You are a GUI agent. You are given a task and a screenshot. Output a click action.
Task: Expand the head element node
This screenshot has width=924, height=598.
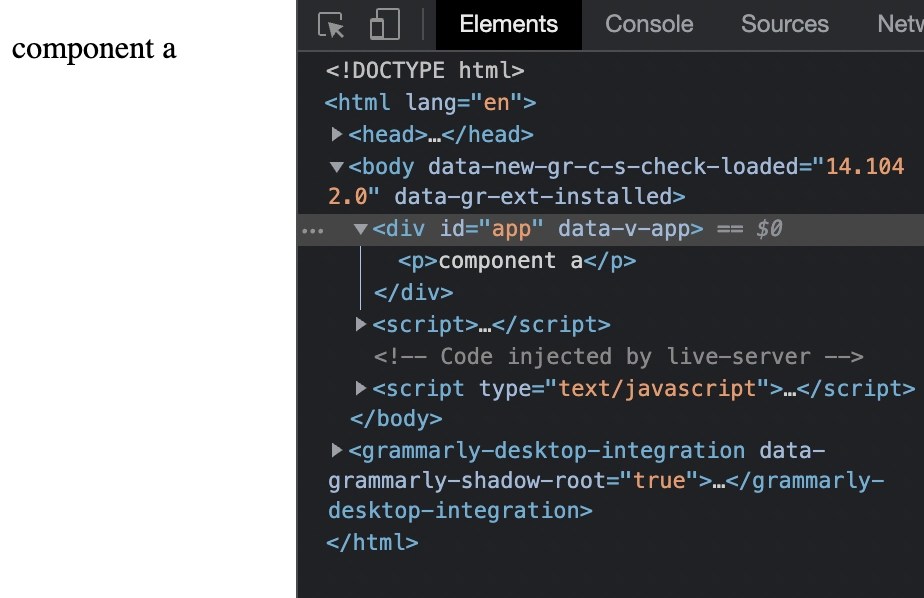(x=338, y=134)
